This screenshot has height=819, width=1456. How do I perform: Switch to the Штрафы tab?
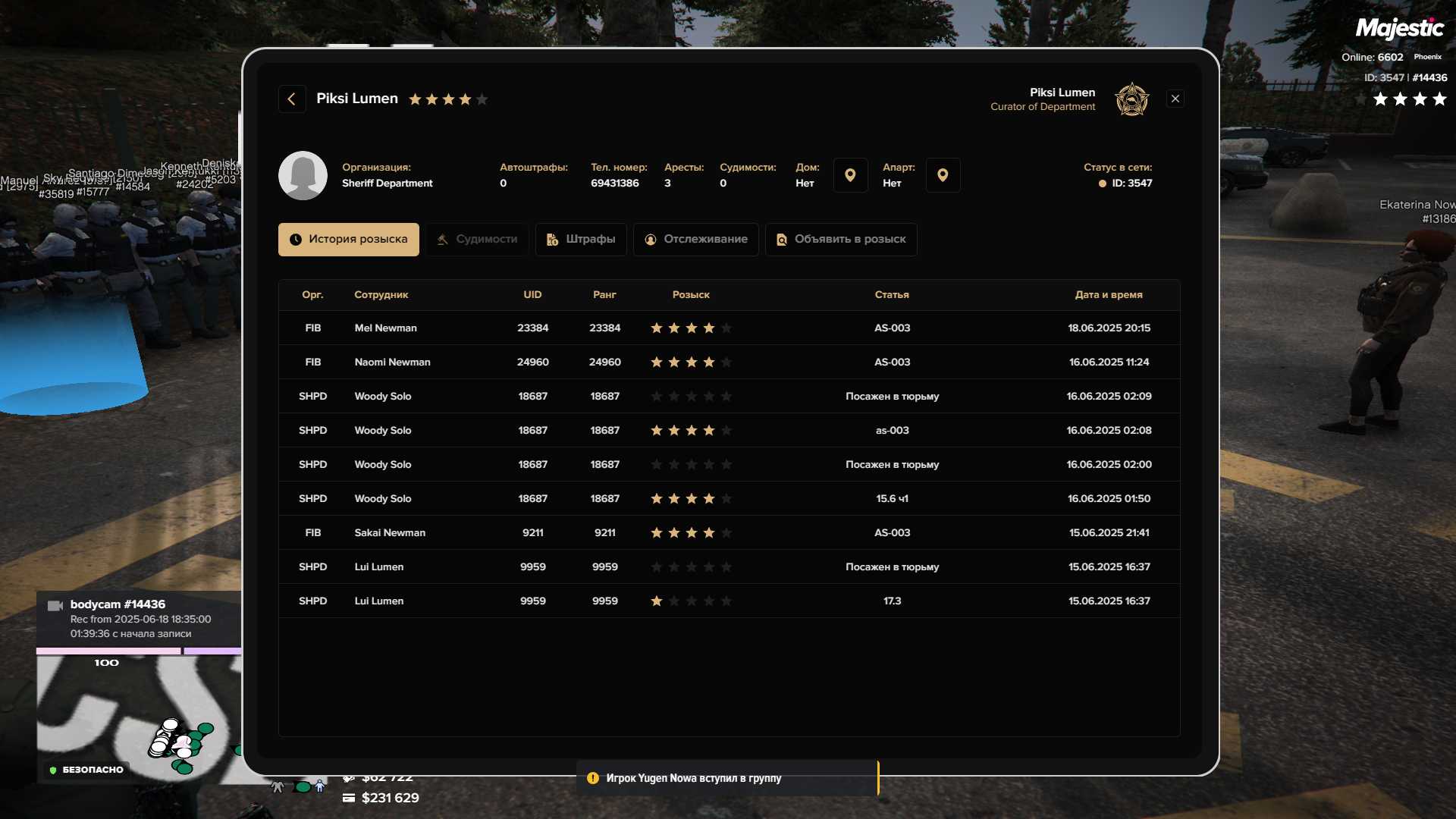[581, 240]
